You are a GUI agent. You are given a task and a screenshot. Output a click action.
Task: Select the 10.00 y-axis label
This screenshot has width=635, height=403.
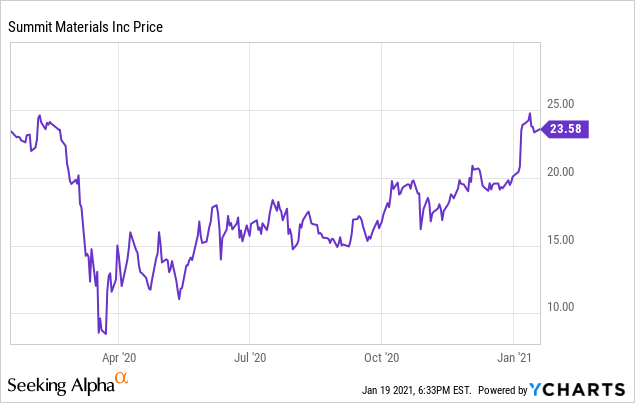pyautogui.click(x=560, y=307)
